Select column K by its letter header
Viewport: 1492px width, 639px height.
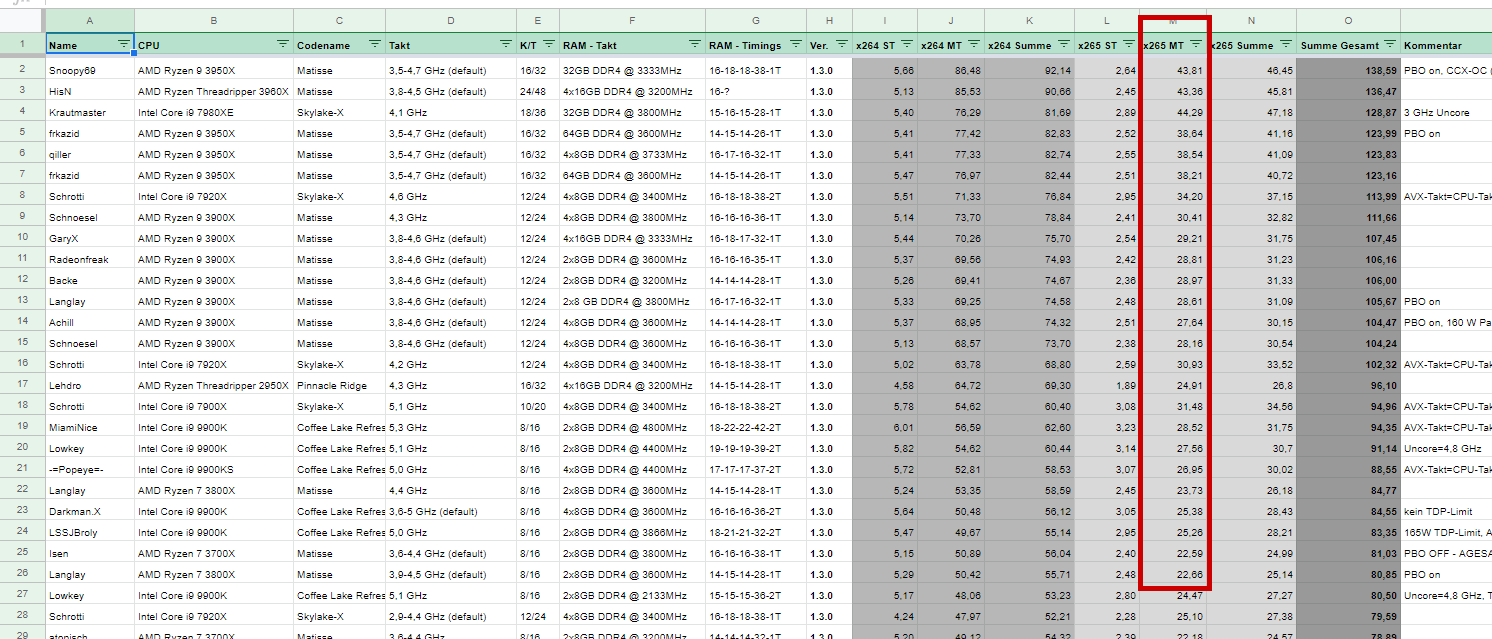pyautogui.click(x=1029, y=20)
